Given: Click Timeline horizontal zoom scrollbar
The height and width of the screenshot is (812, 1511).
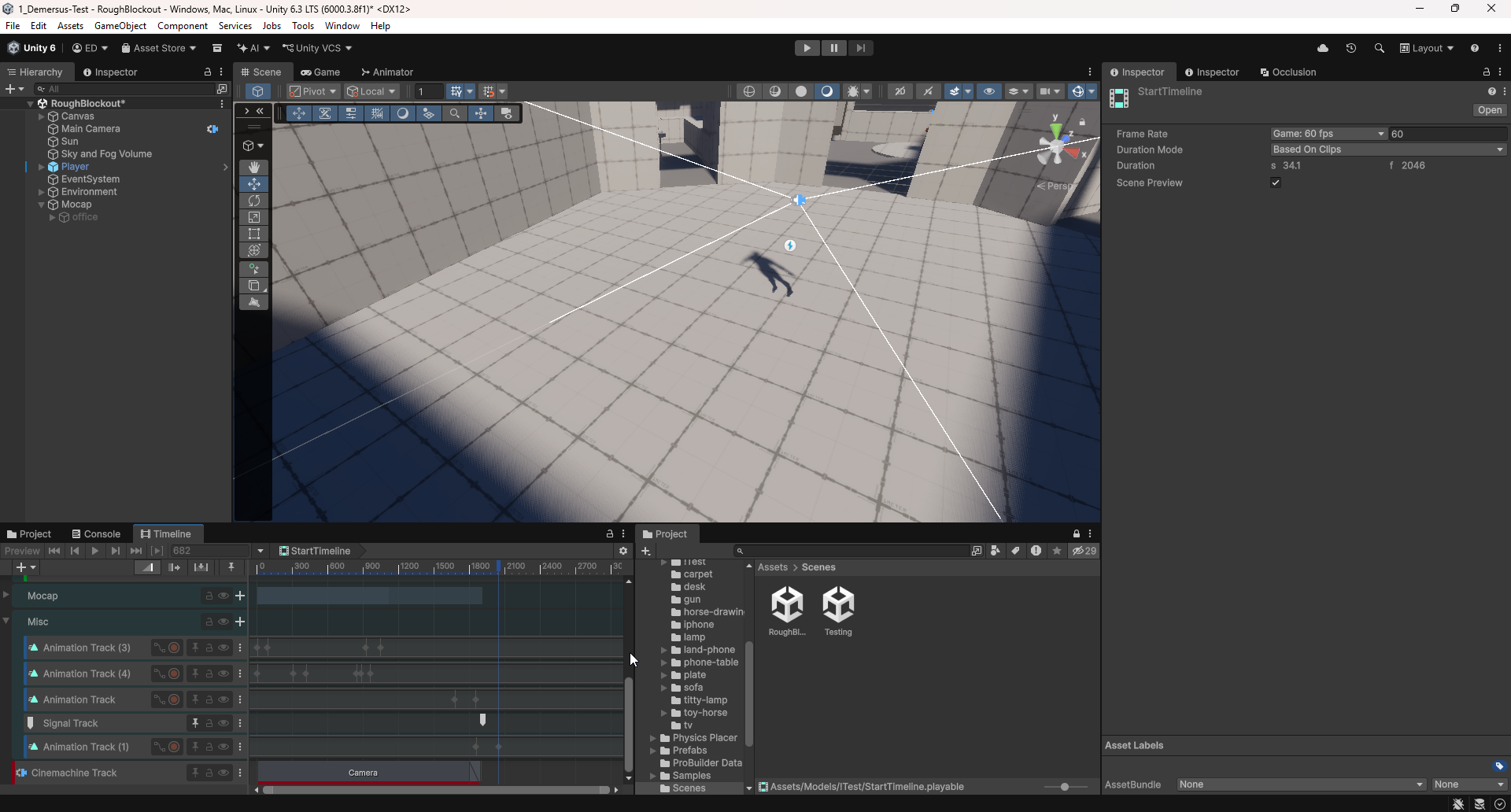Looking at the screenshot, I should click(437, 790).
